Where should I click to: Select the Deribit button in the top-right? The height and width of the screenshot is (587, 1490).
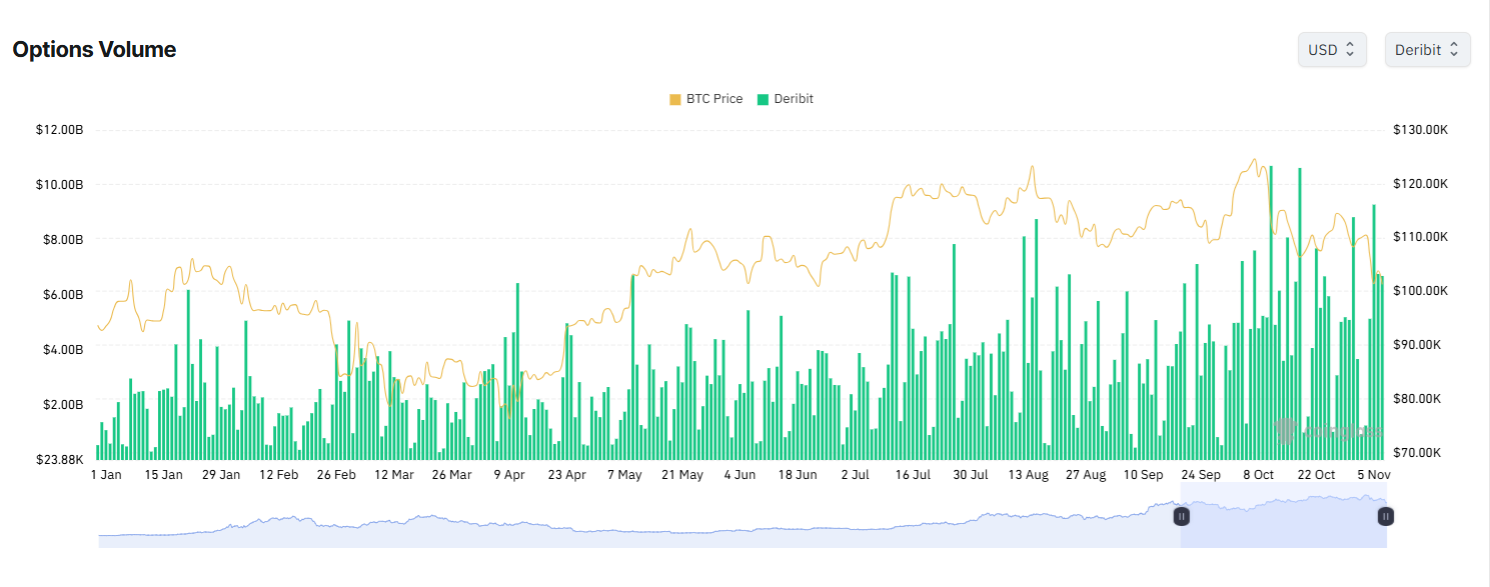(x=1427, y=49)
